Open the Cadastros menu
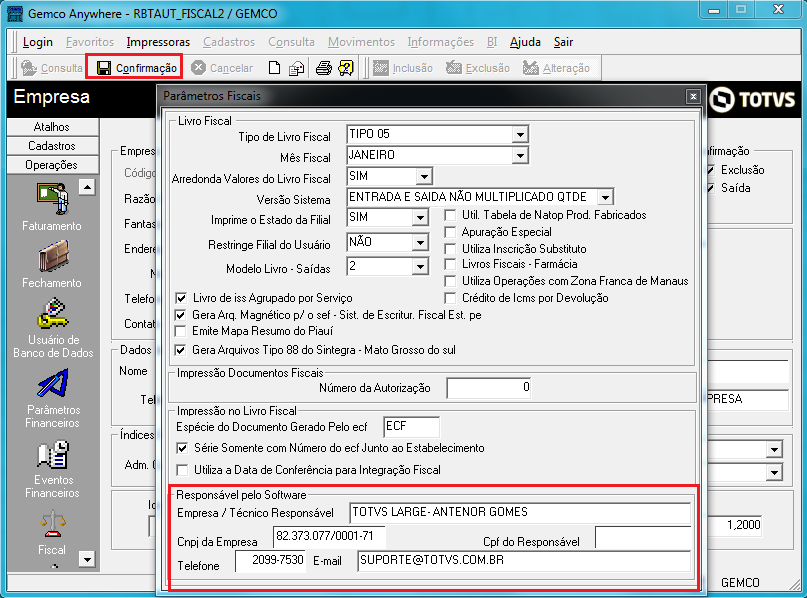This screenshot has width=807, height=598. coord(229,42)
